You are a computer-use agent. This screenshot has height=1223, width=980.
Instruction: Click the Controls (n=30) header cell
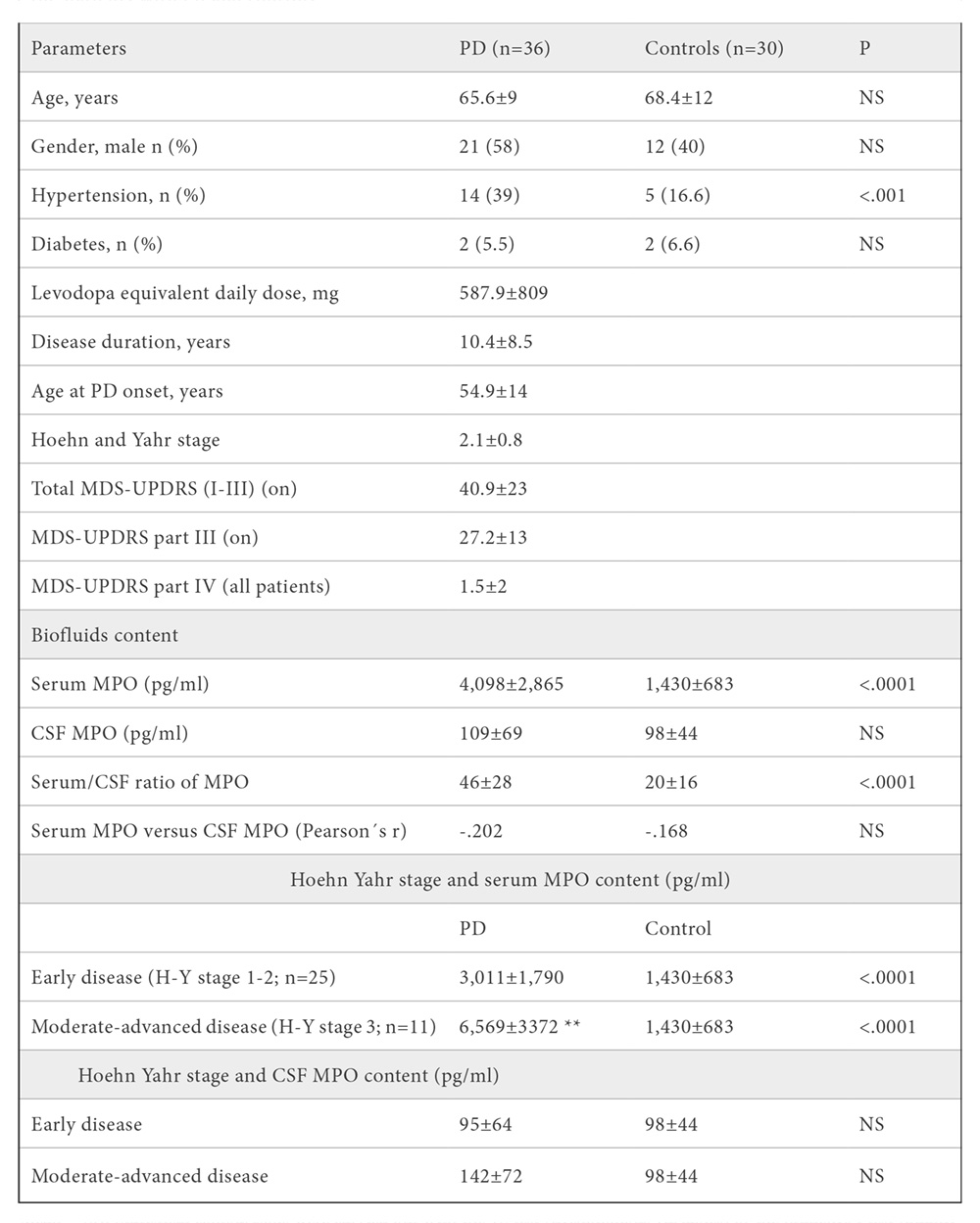point(714,48)
